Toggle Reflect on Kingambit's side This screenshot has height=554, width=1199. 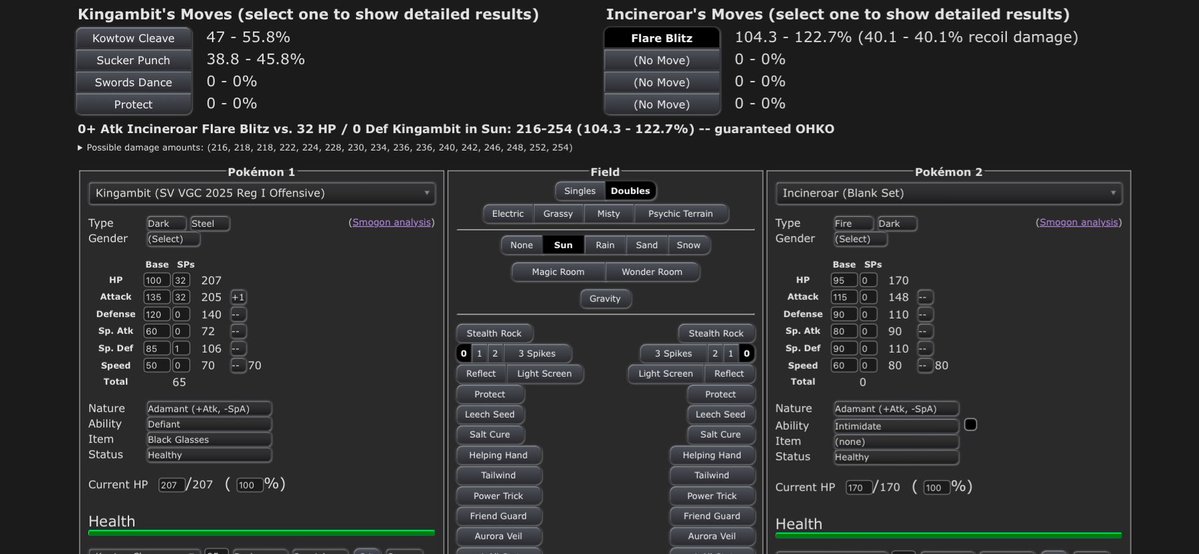point(482,374)
